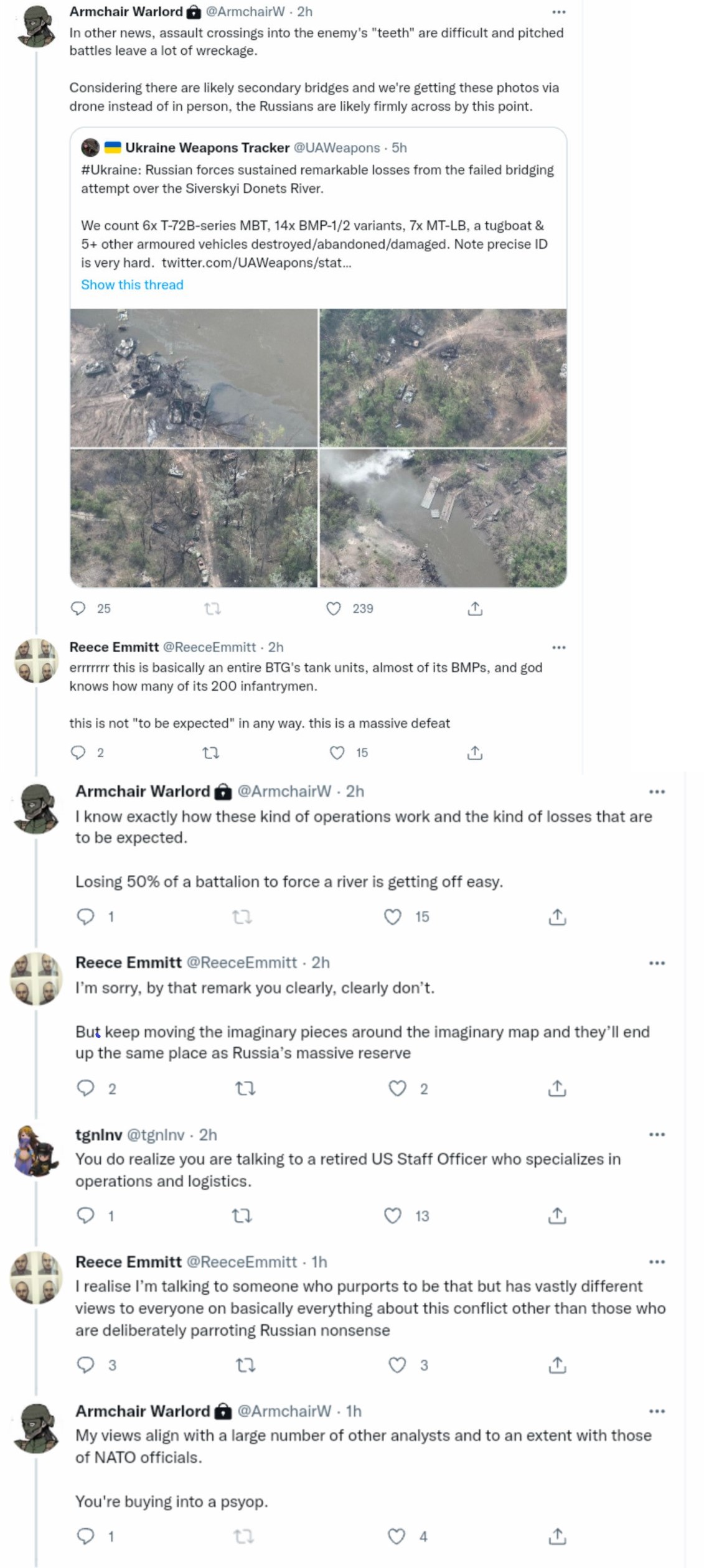Share Reece Emmitt's 'imaginary pieces' tweet
704x1568 pixels.
point(557,1088)
